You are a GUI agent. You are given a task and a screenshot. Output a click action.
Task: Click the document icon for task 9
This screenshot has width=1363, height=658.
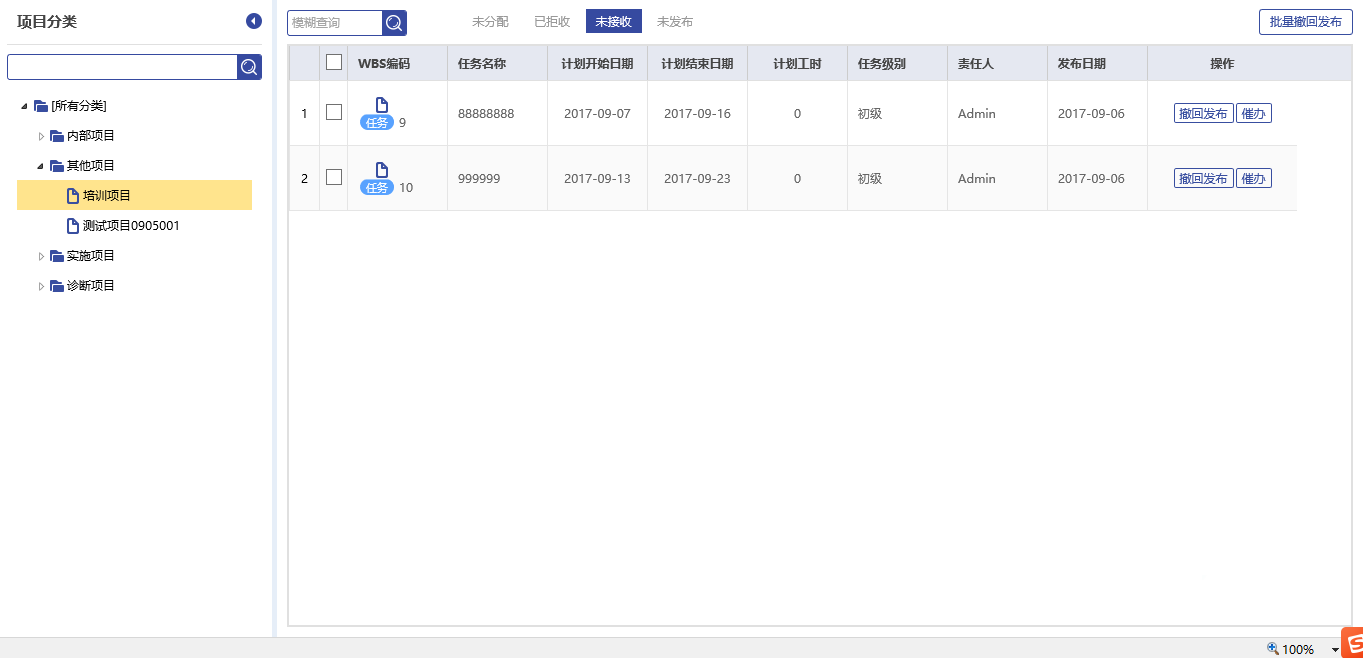382,105
